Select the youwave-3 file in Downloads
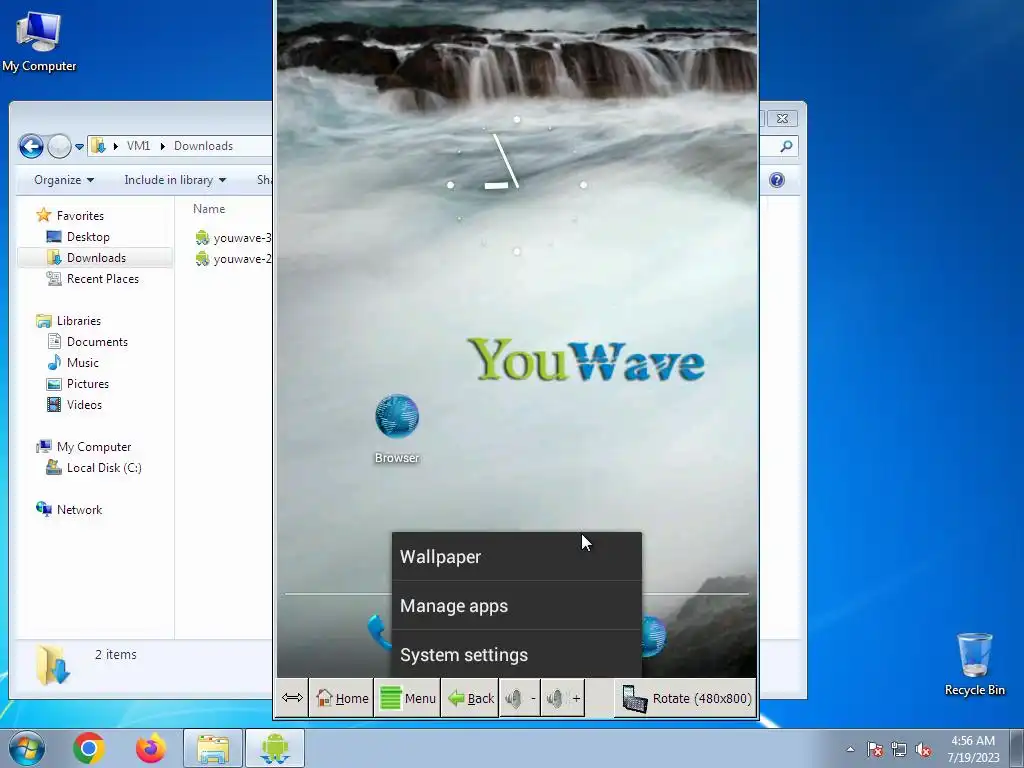The width and height of the screenshot is (1024, 768). [x=233, y=238]
